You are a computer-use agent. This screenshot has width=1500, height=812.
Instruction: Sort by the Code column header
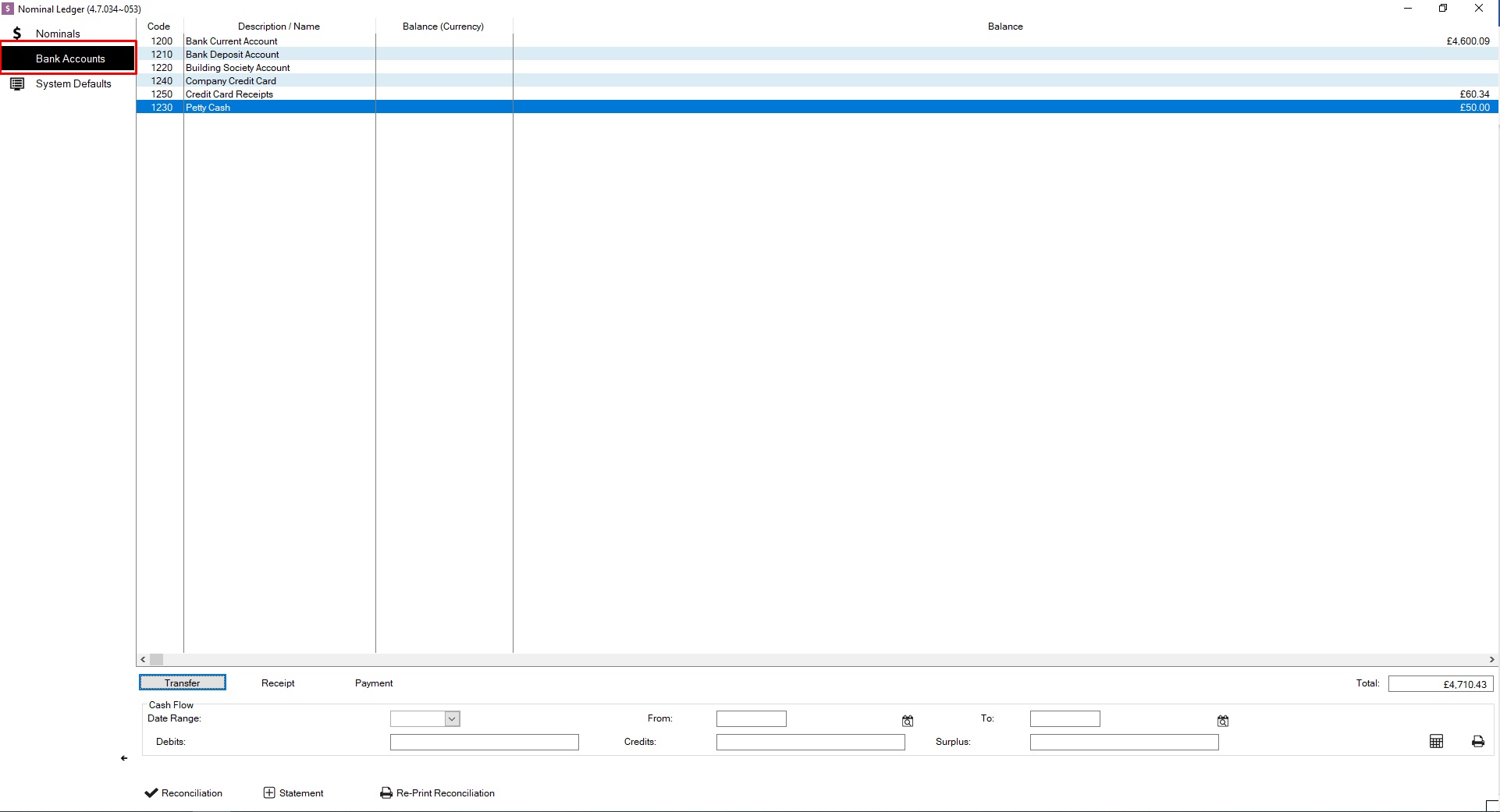[159, 26]
